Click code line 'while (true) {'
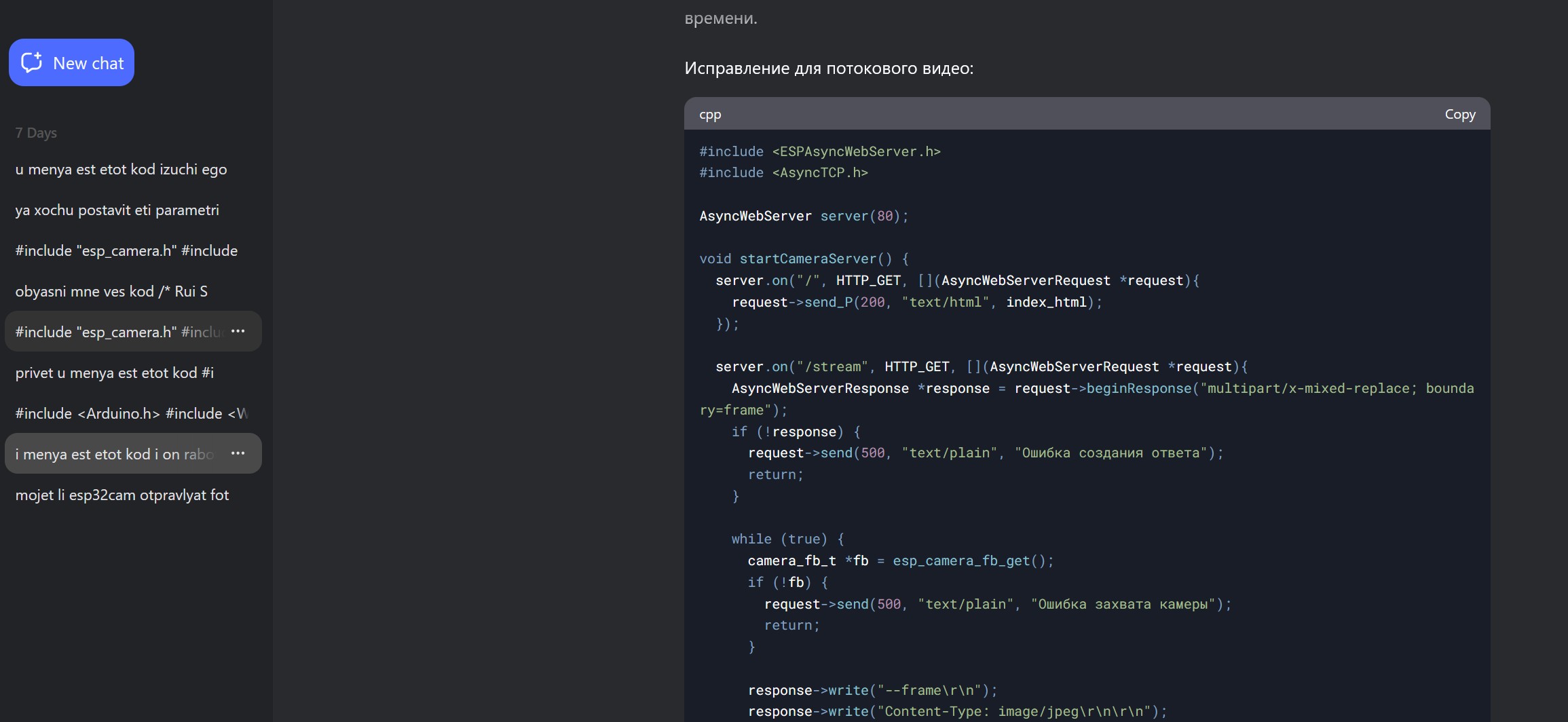Image resolution: width=1568 pixels, height=722 pixels. click(x=788, y=539)
